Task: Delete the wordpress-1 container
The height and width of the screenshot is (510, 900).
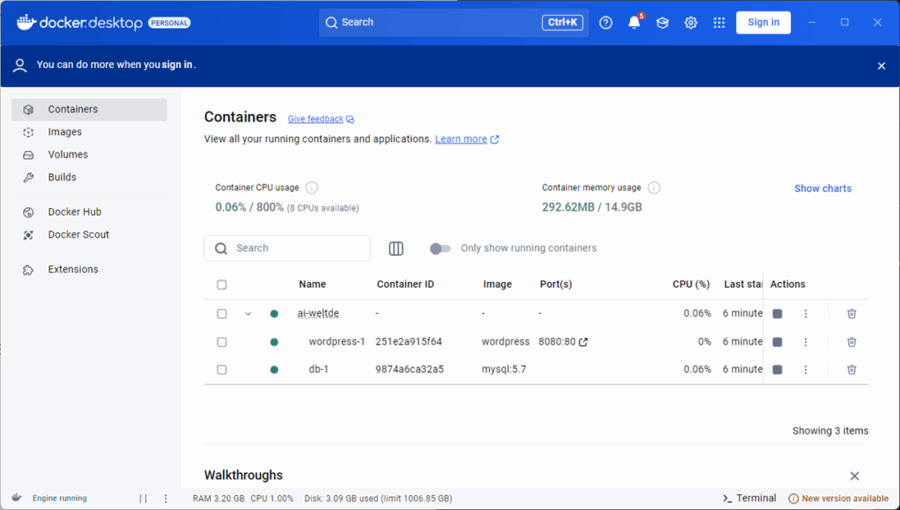Action: [852, 342]
